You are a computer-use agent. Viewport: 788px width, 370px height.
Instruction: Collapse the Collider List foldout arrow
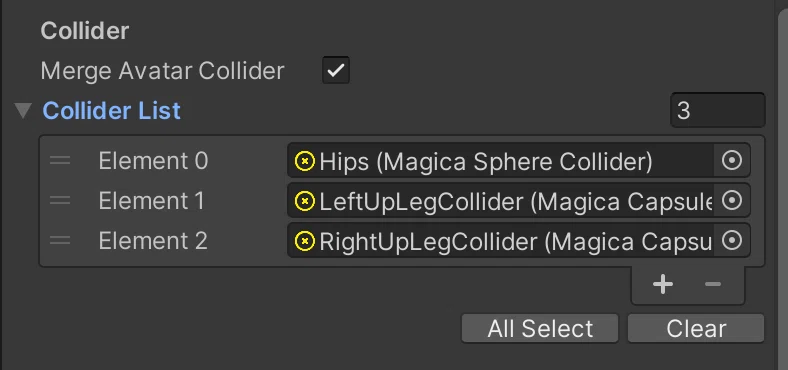[23, 111]
